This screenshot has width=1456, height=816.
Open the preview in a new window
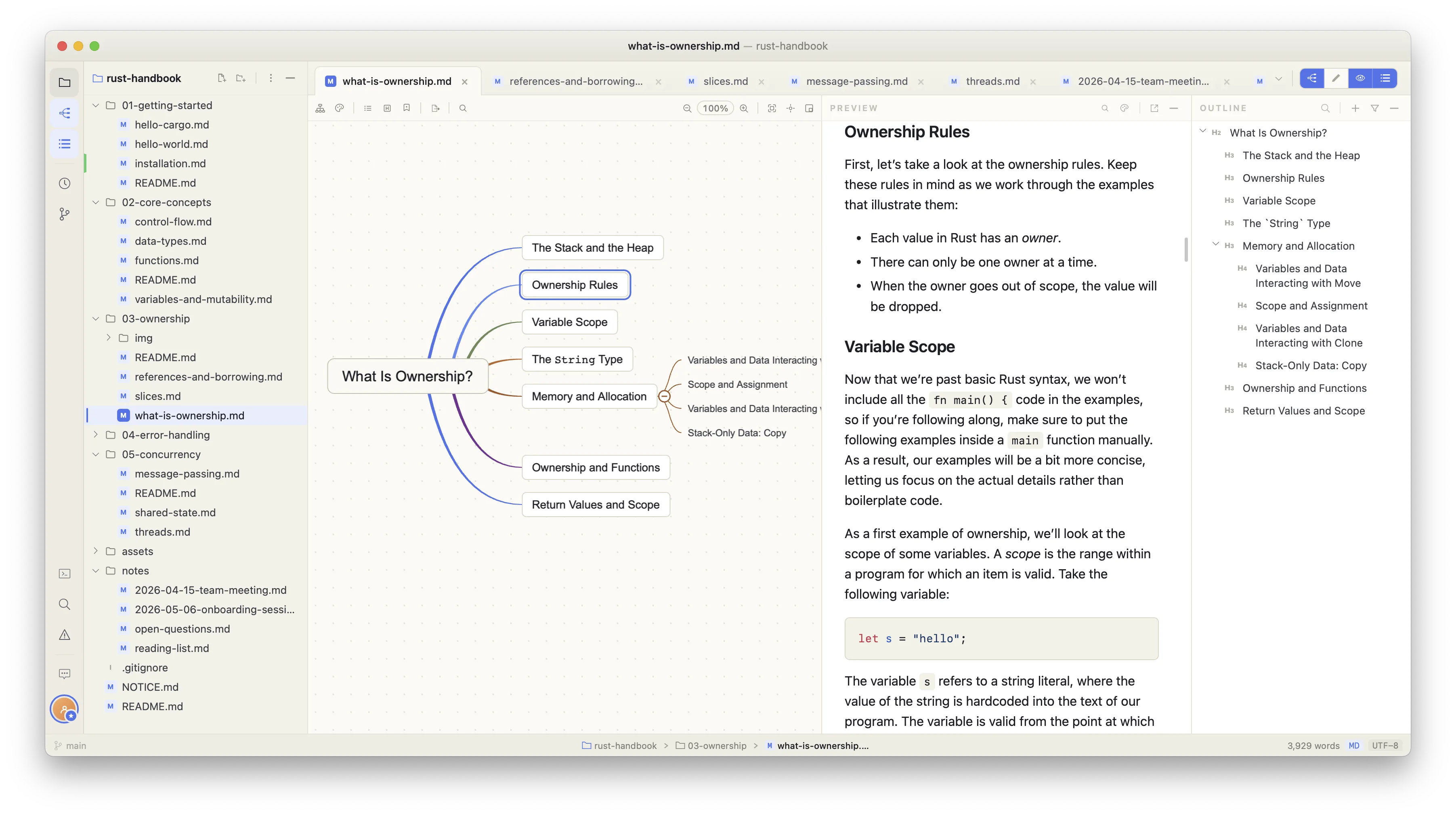tap(1154, 108)
